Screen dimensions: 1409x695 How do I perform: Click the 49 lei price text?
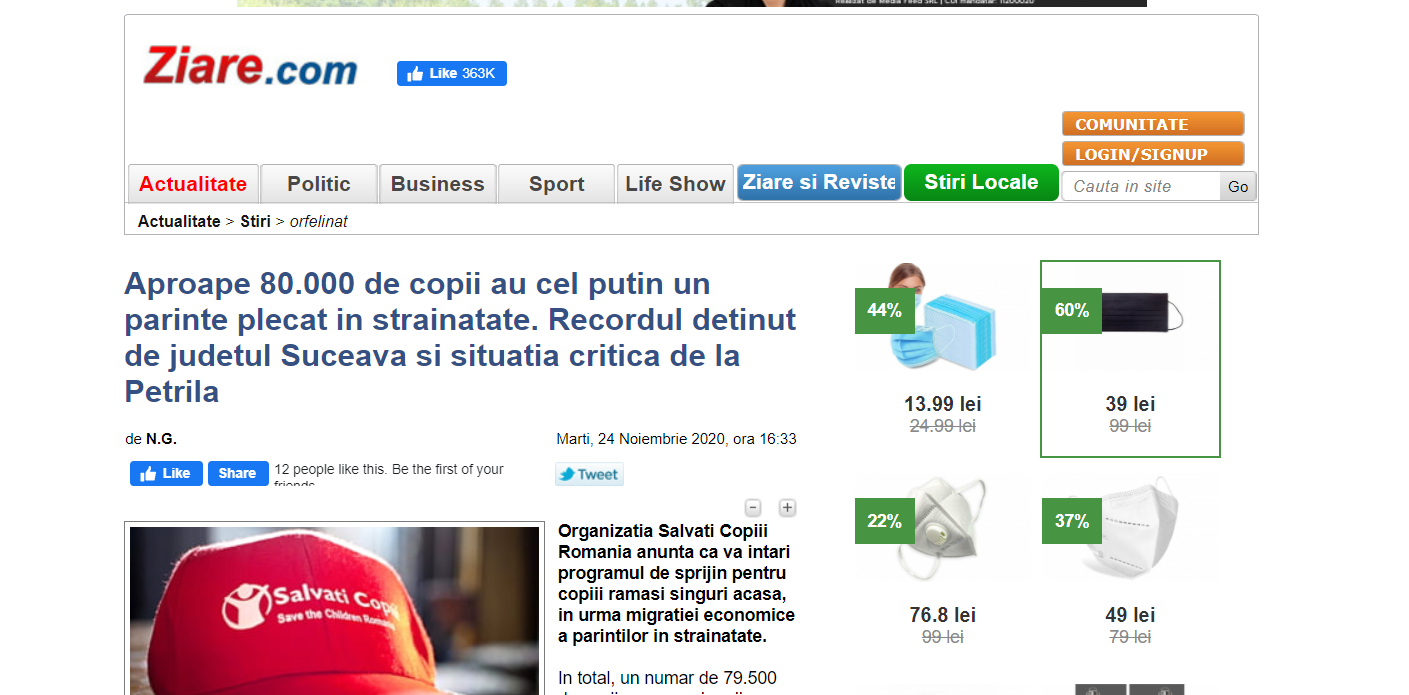(1130, 614)
